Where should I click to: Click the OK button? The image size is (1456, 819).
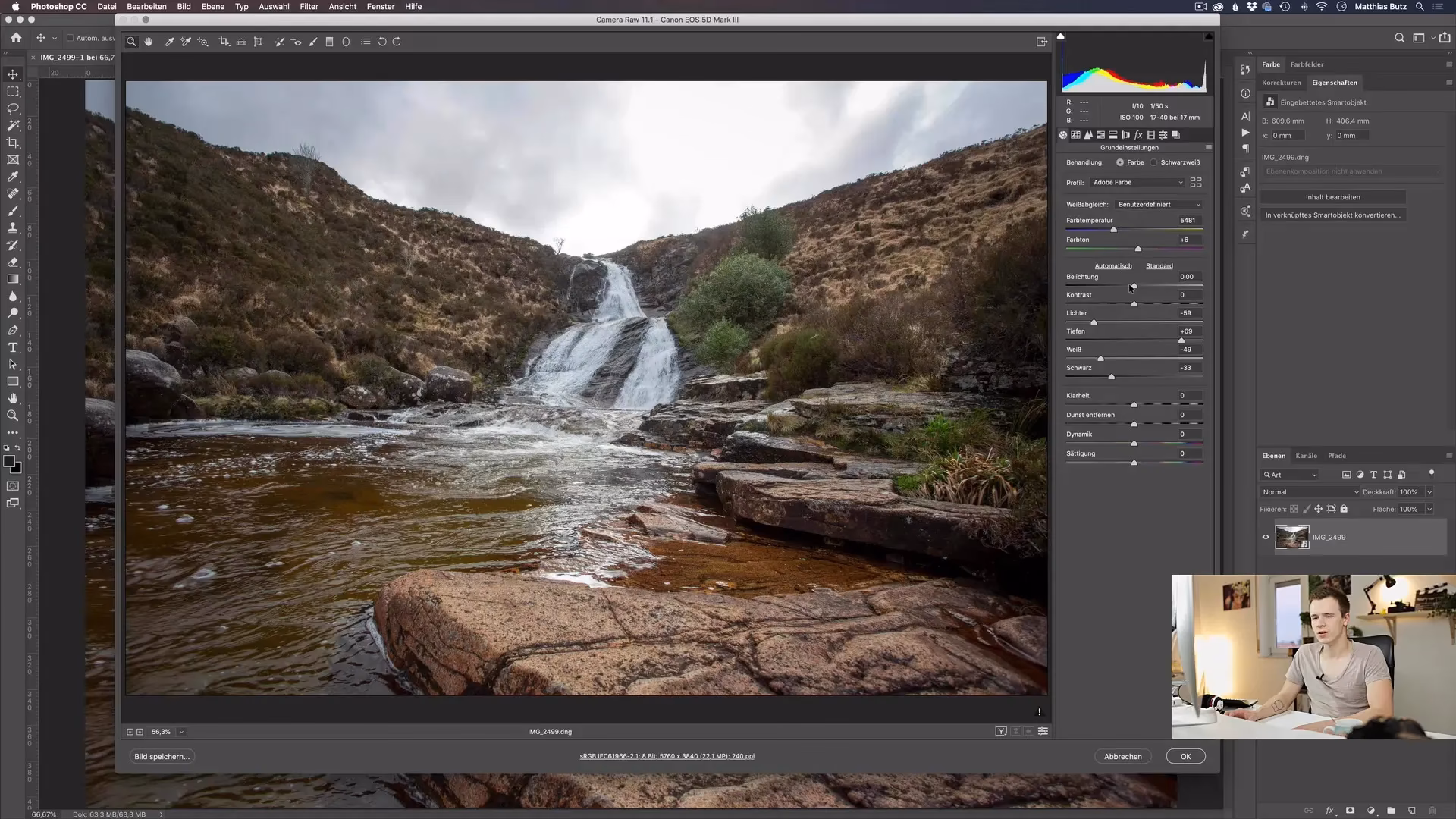click(x=1185, y=756)
